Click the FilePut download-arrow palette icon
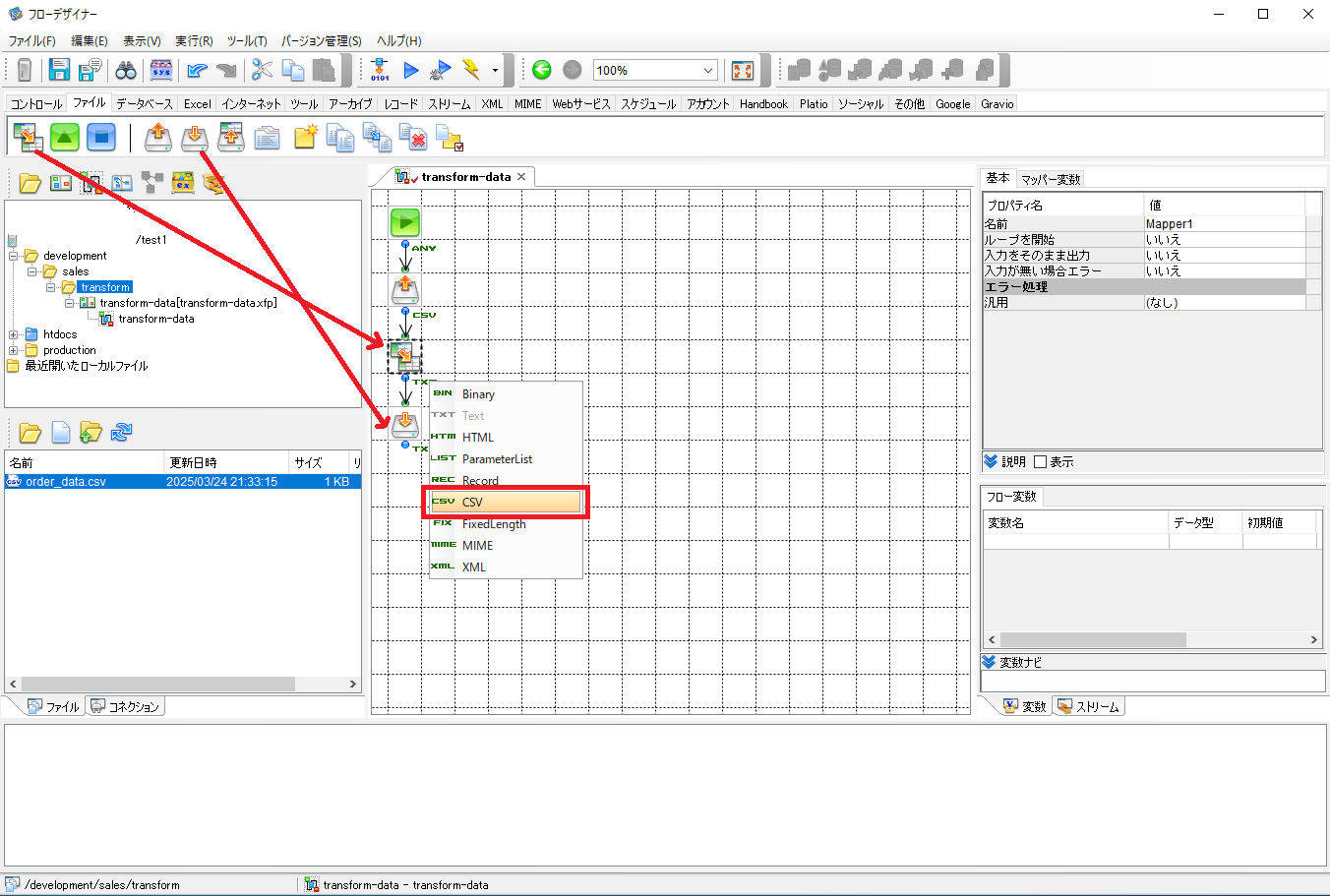Screen dimensions: 1330x896 [x=195, y=137]
